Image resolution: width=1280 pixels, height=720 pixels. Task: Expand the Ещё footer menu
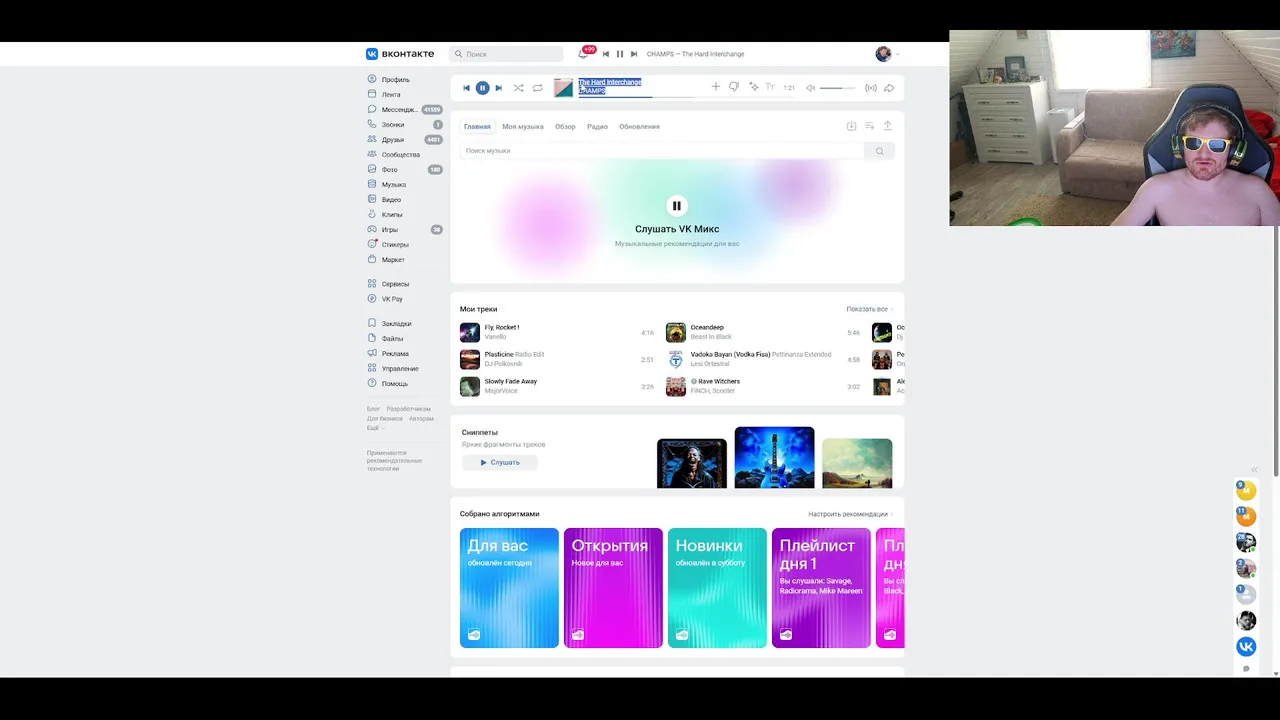[x=375, y=428]
